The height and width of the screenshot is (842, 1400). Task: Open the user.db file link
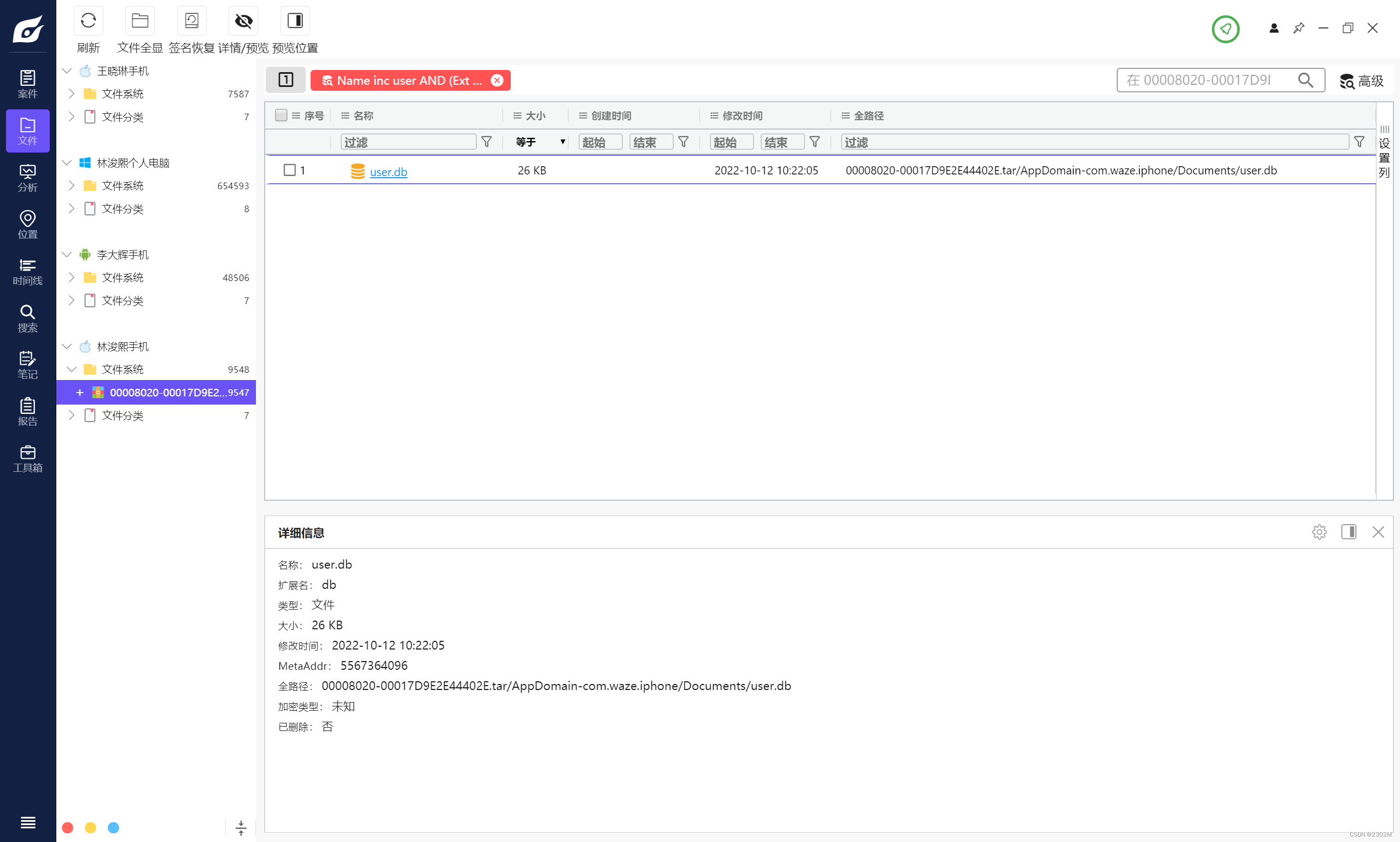[388, 171]
